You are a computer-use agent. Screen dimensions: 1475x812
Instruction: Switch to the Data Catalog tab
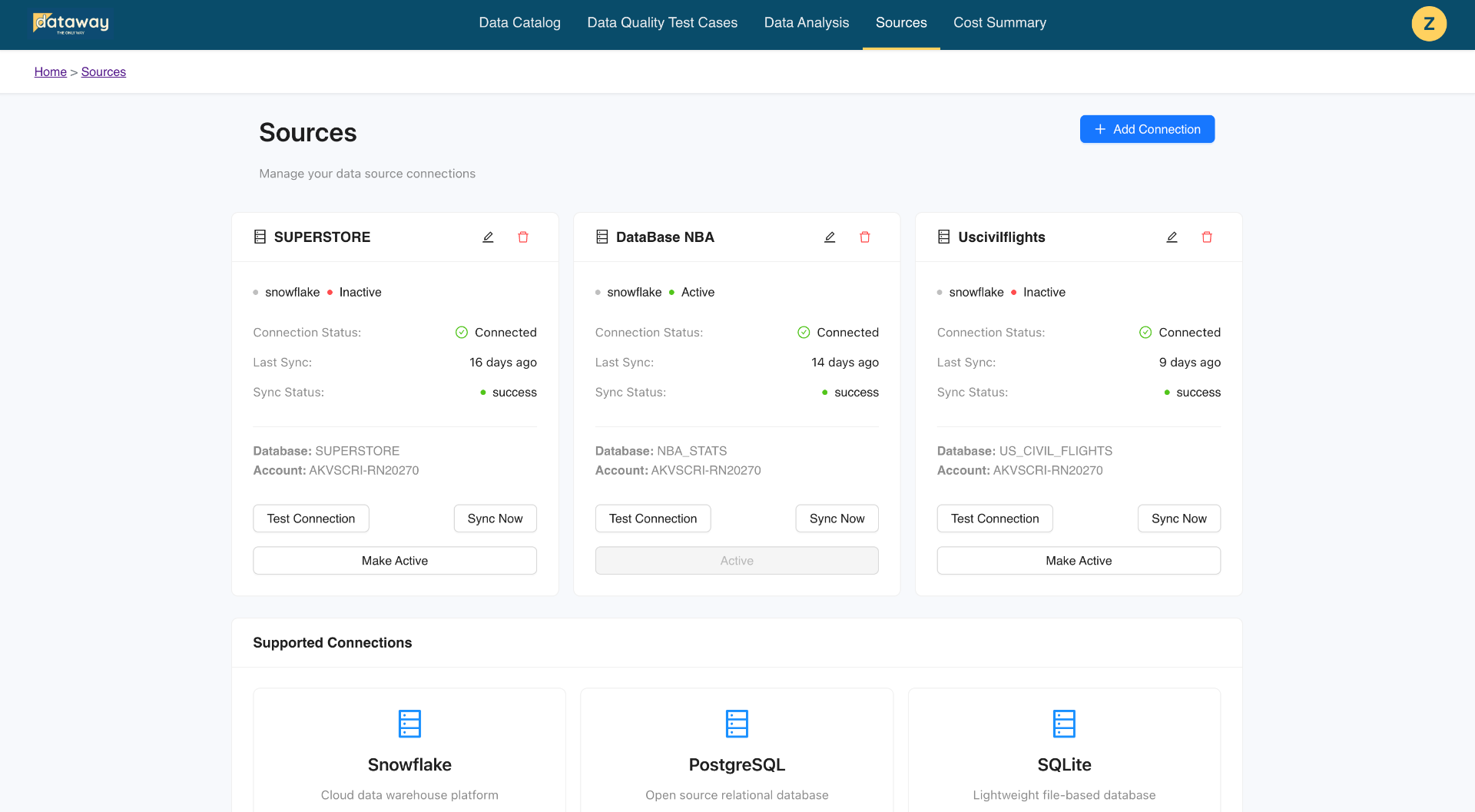(x=519, y=22)
